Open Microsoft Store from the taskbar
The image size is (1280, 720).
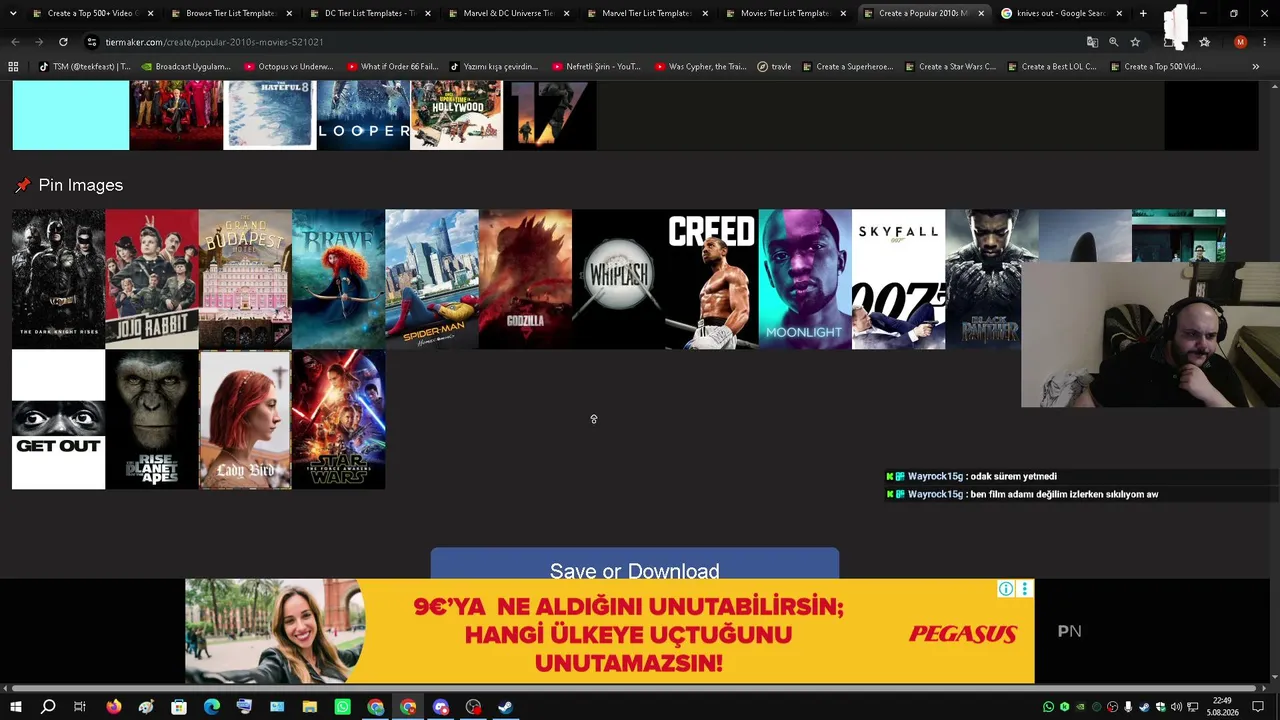click(x=179, y=707)
